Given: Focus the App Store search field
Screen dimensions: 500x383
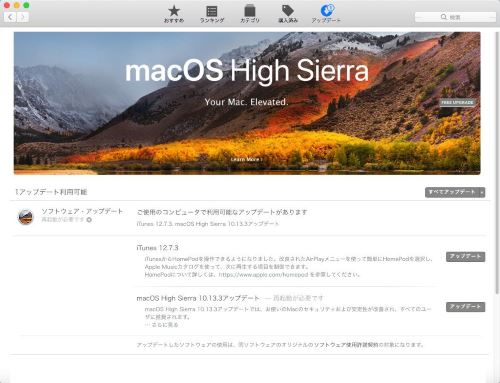Looking at the screenshot, I should [x=455, y=17].
